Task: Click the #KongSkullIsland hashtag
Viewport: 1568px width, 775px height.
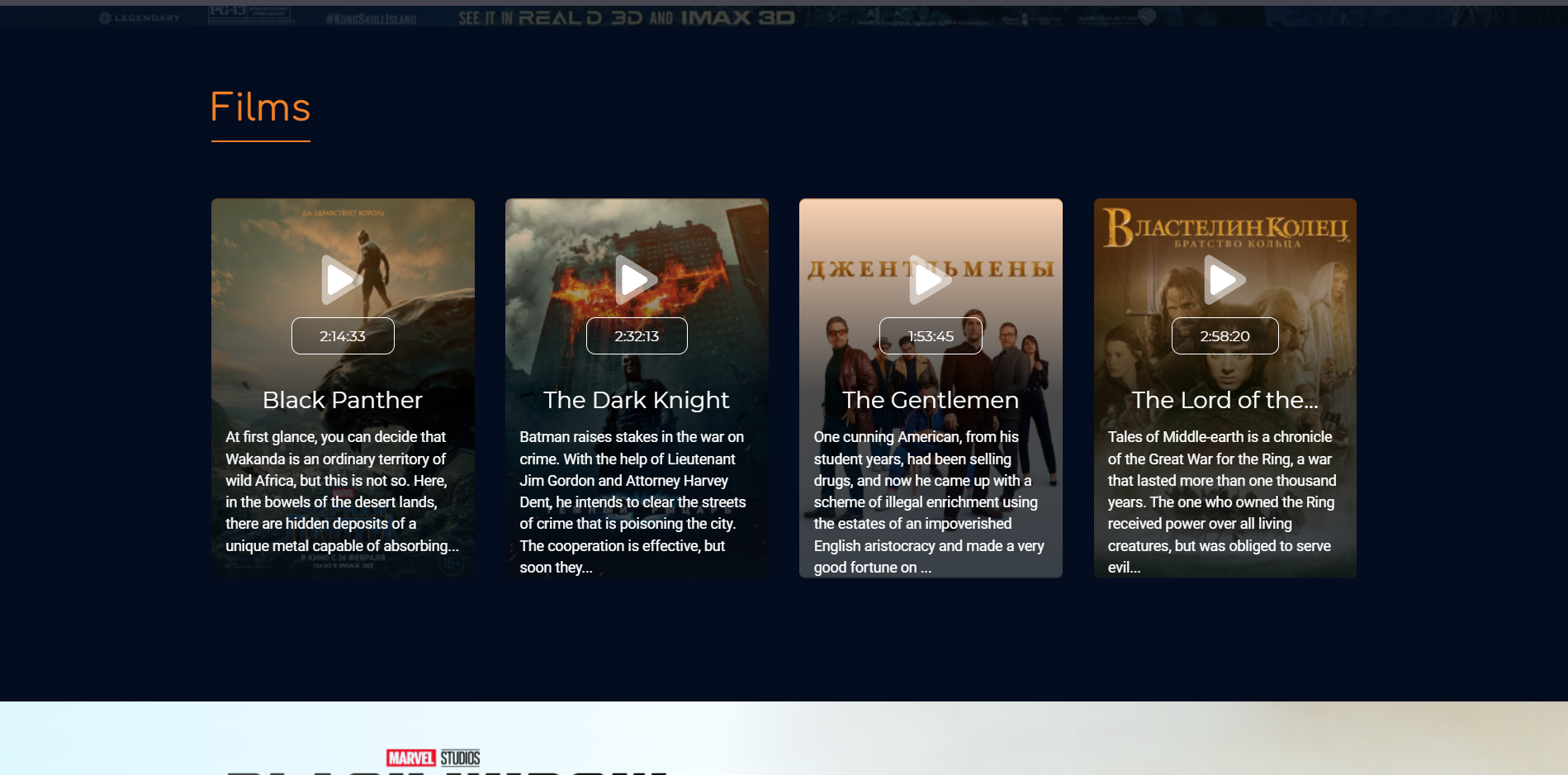Action: (x=371, y=19)
